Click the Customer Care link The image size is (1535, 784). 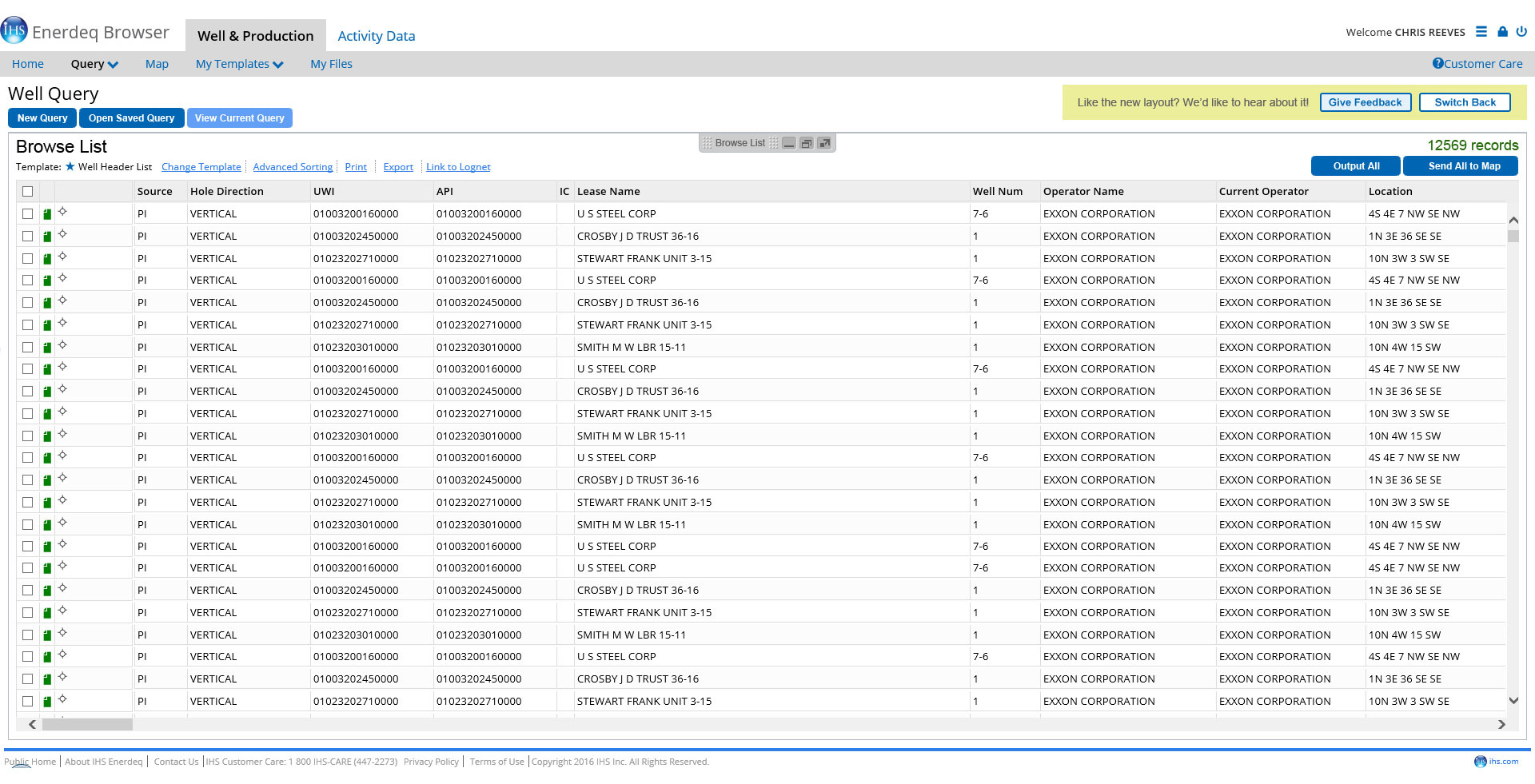tap(1483, 64)
